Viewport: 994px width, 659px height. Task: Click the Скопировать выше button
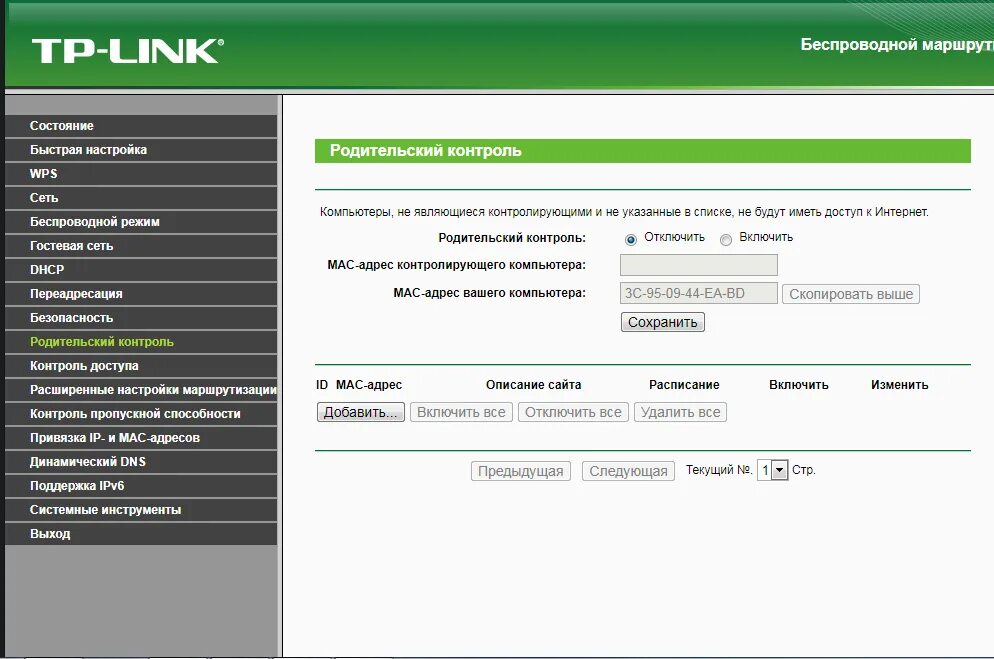851,294
